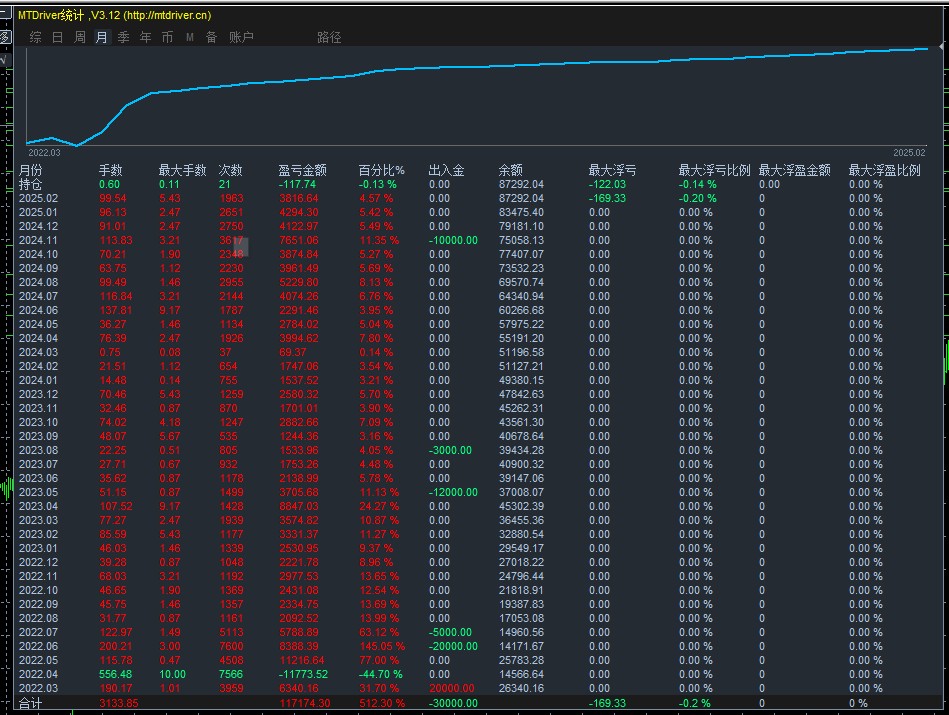Click the 2025.02 chart end date label
Viewport: 949px width, 715px height.
tap(909, 153)
